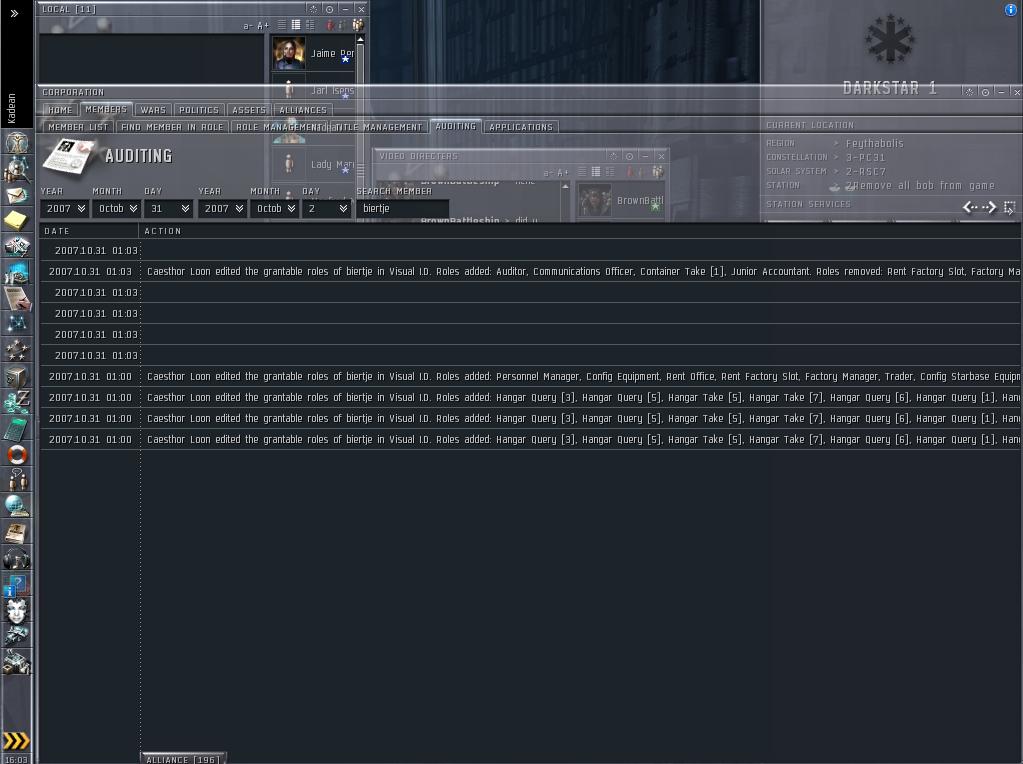The width and height of the screenshot is (1023, 764).
Task: Click the question mark info sidebar icon
Action: (16, 585)
